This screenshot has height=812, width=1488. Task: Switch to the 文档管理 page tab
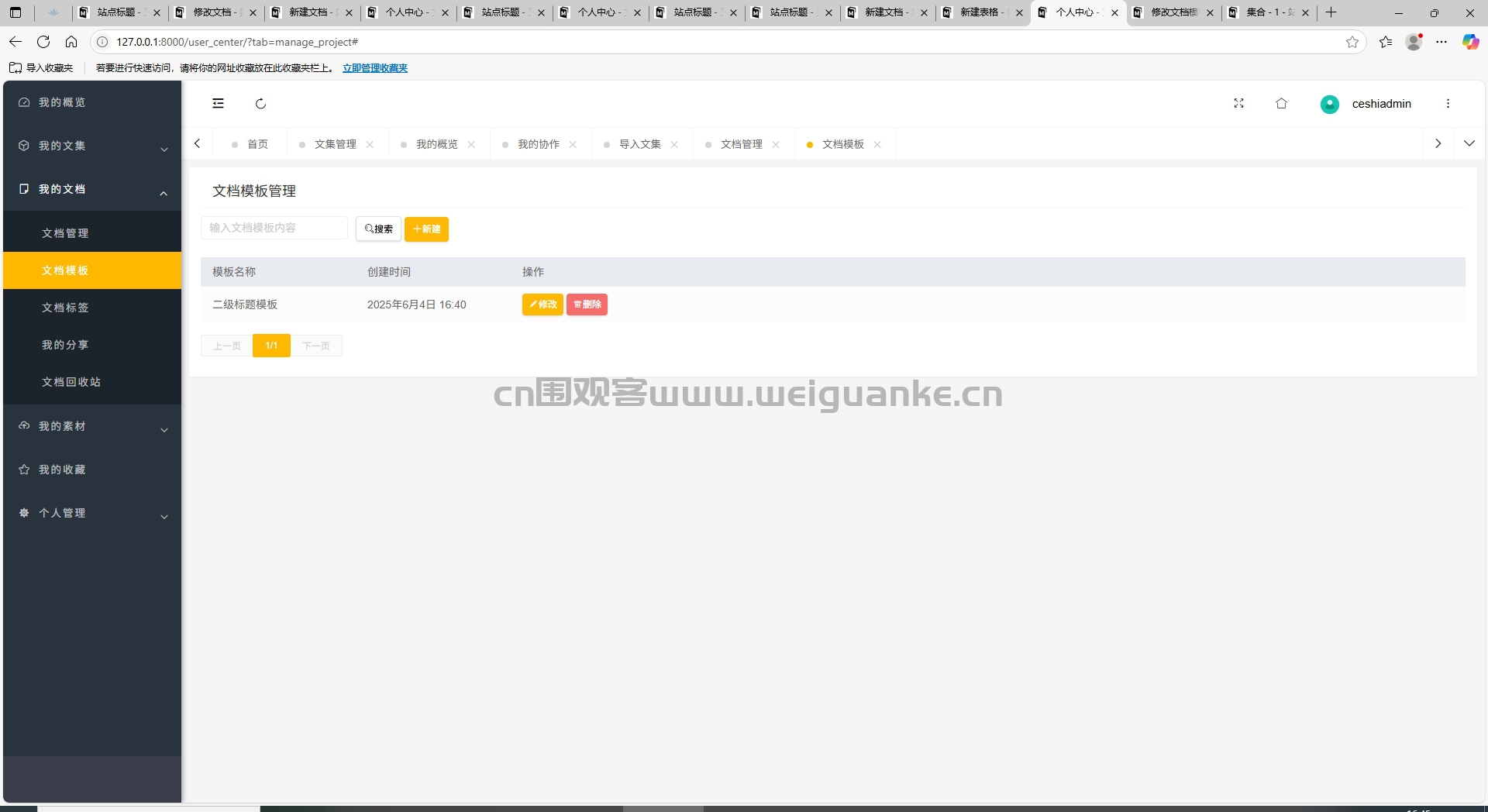tap(742, 144)
